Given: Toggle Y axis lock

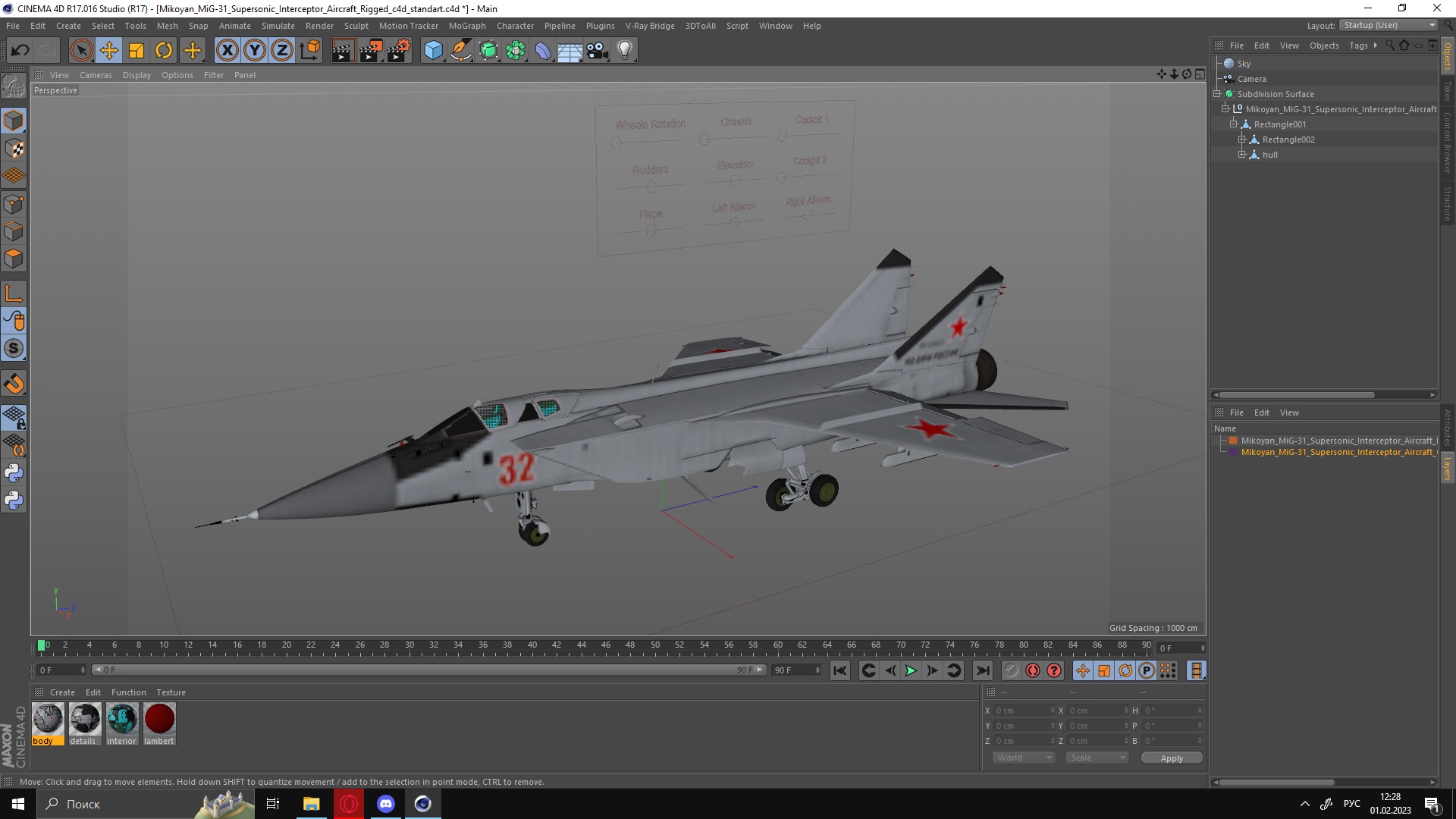Looking at the screenshot, I should coord(255,51).
